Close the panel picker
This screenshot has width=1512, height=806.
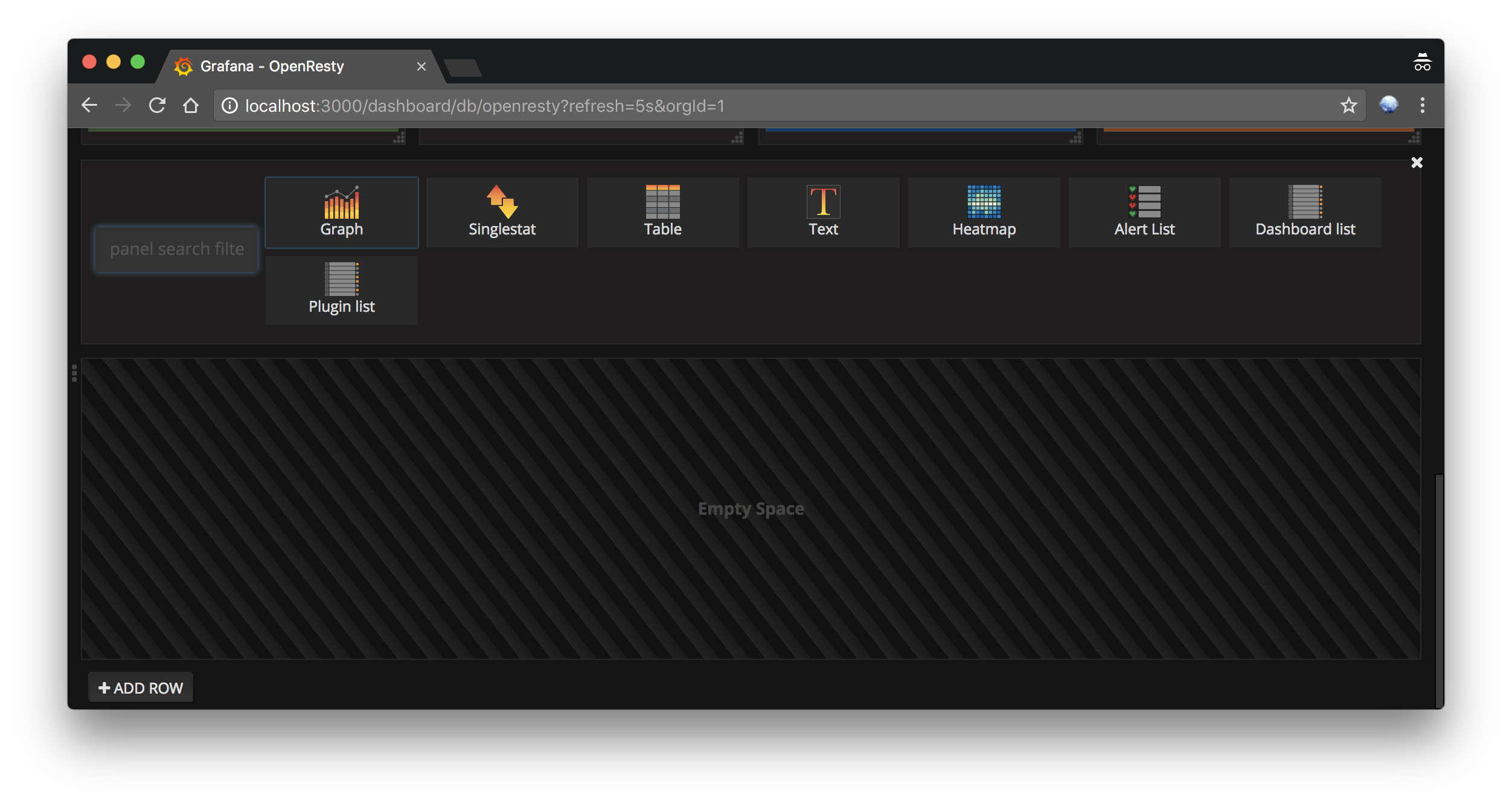1417,162
